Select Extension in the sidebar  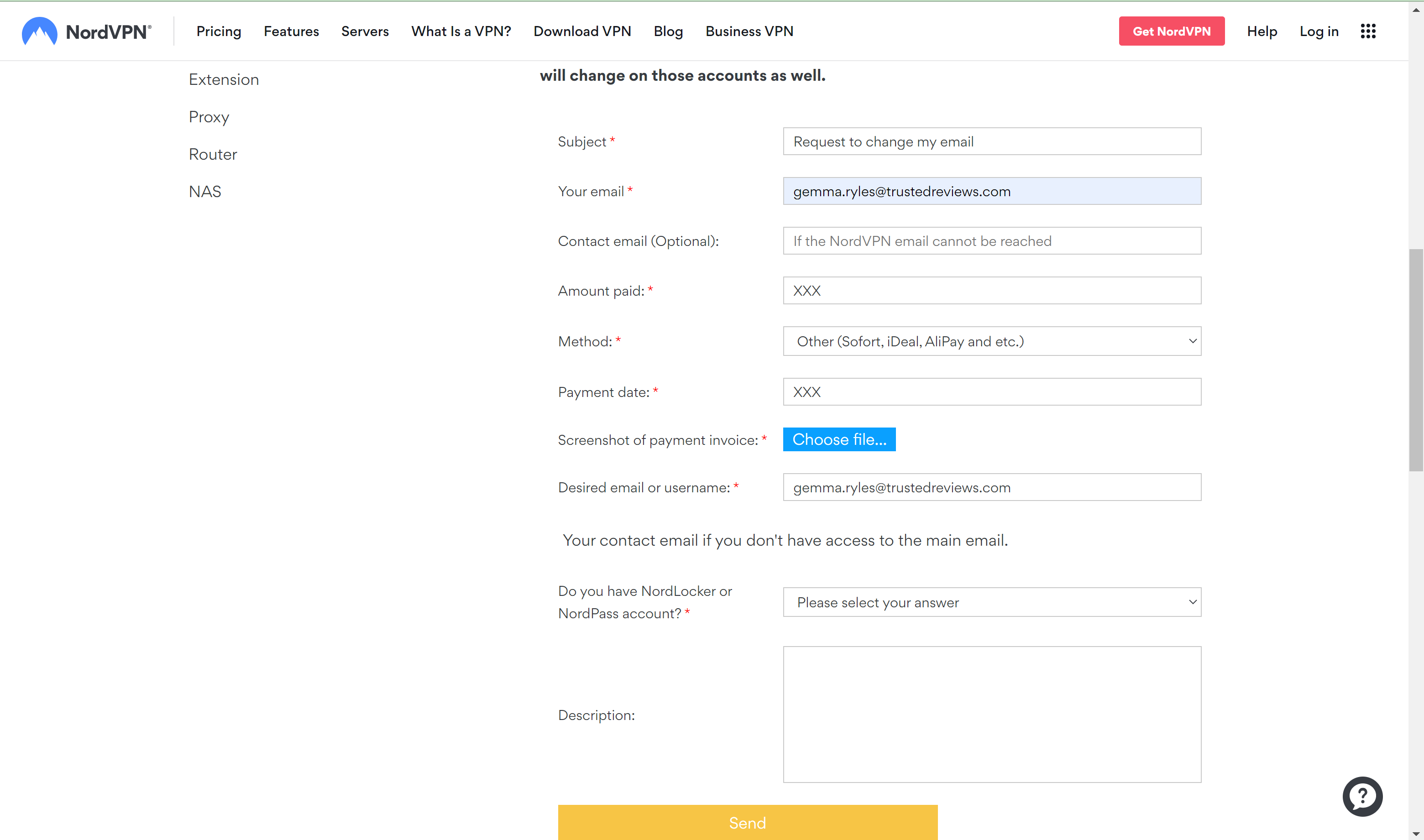pos(224,79)
